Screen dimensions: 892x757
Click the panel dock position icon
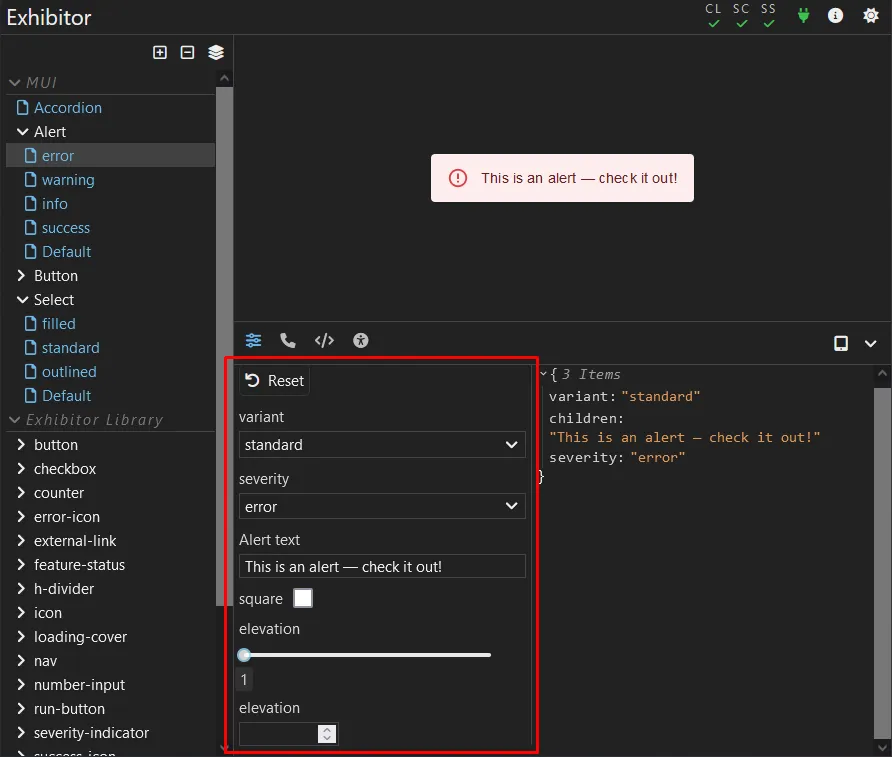tap(841, 343)
